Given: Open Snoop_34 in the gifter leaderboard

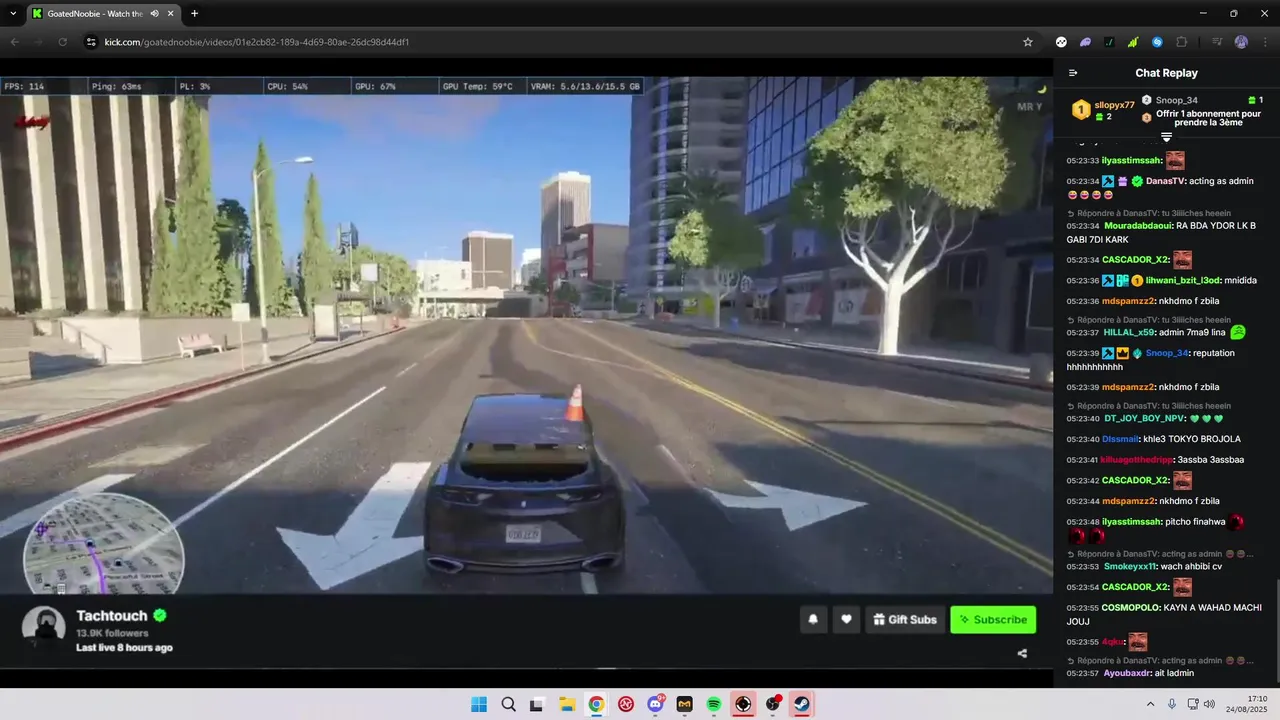Looking at the screenshot, I should [x=1177, y=100].
